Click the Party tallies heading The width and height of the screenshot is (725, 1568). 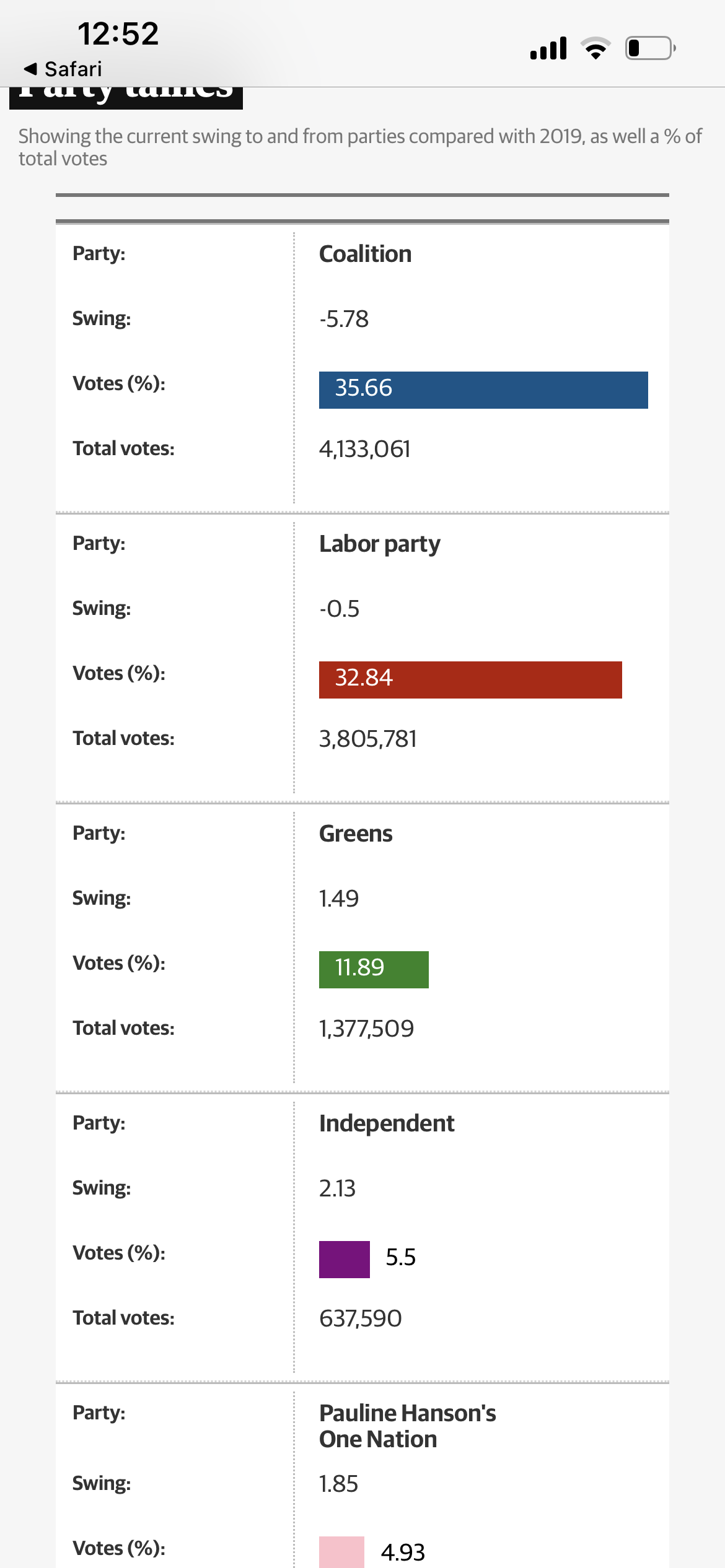coord(126,98)
